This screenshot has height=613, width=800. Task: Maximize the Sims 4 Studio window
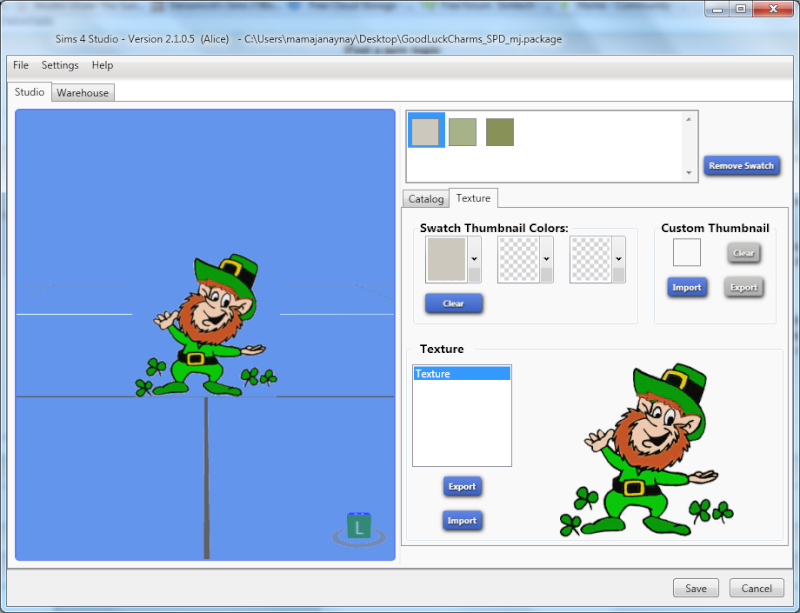tap(741, 9)
